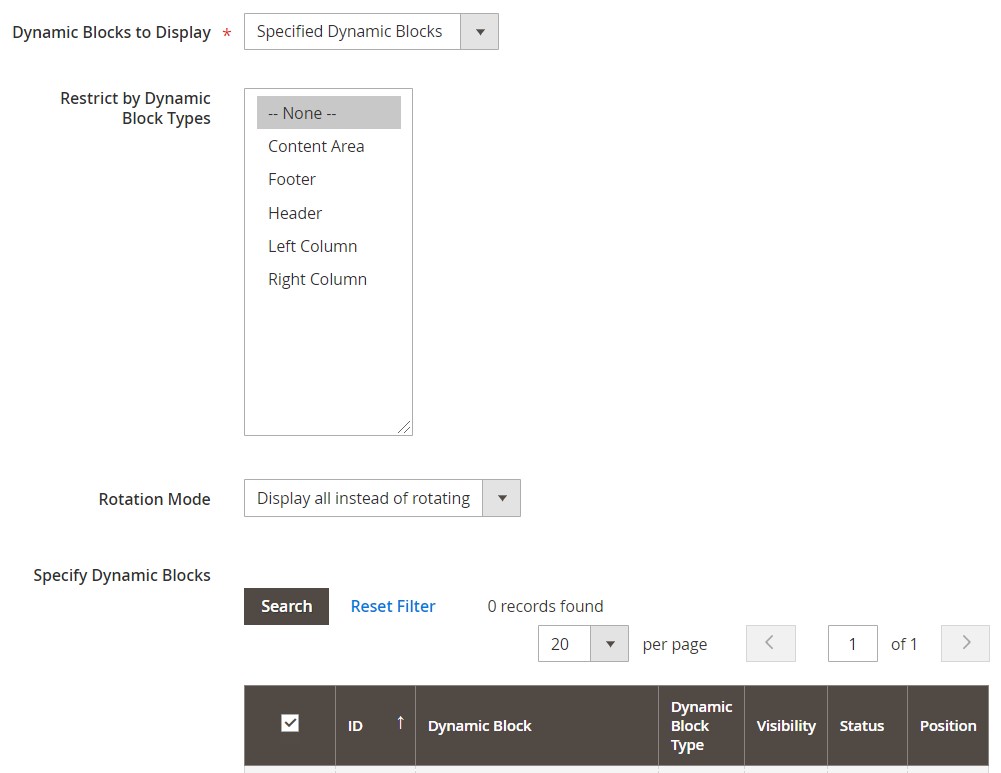Select Right Column block type
The image size is (1001, 773).
[x=317, y=279]
